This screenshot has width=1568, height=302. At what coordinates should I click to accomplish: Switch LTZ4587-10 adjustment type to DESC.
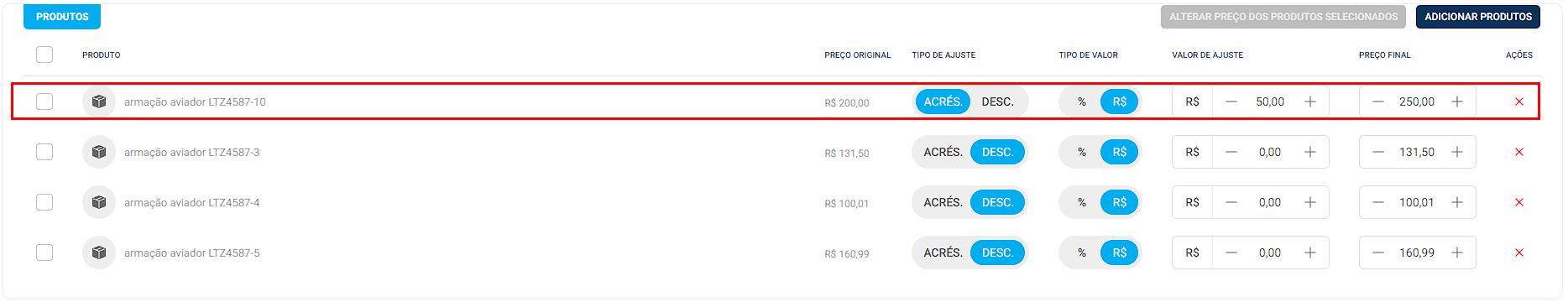coord(997,102)
